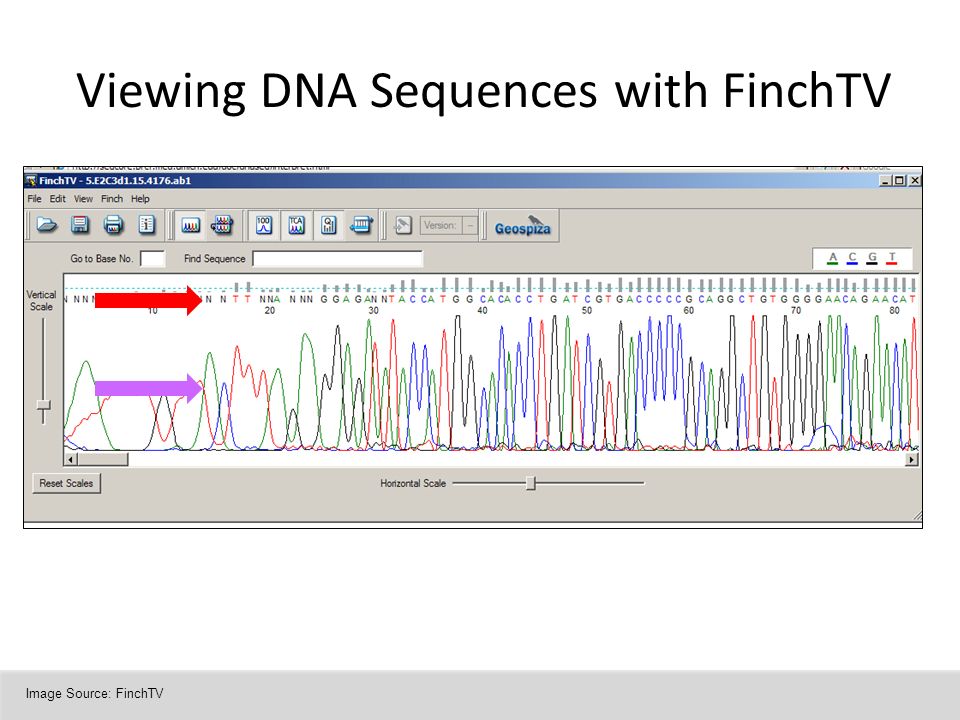Open the Geospiza logo link
Image resolution: width=960 pixels, height=720 pixels.
pos(522,225)
